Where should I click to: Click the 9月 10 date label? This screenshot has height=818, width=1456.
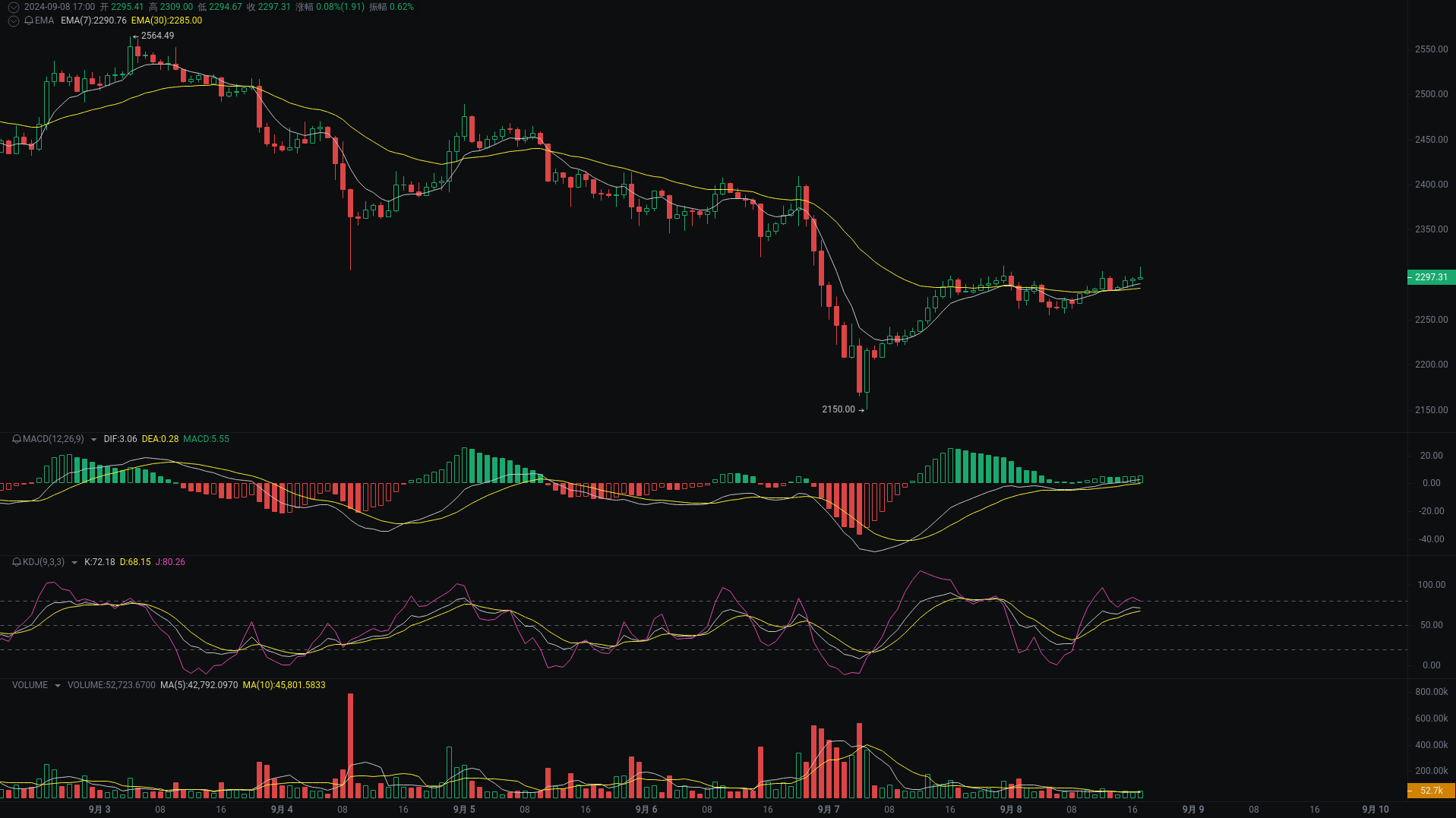tap(1375, 810)
